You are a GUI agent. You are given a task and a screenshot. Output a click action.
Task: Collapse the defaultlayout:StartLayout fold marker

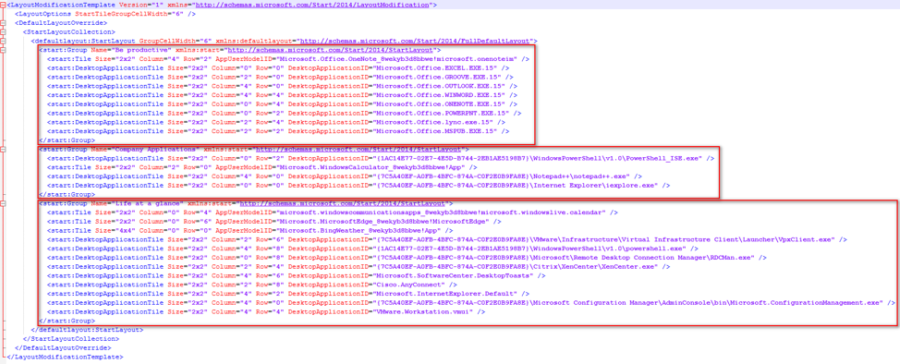(x=3, y=41)
